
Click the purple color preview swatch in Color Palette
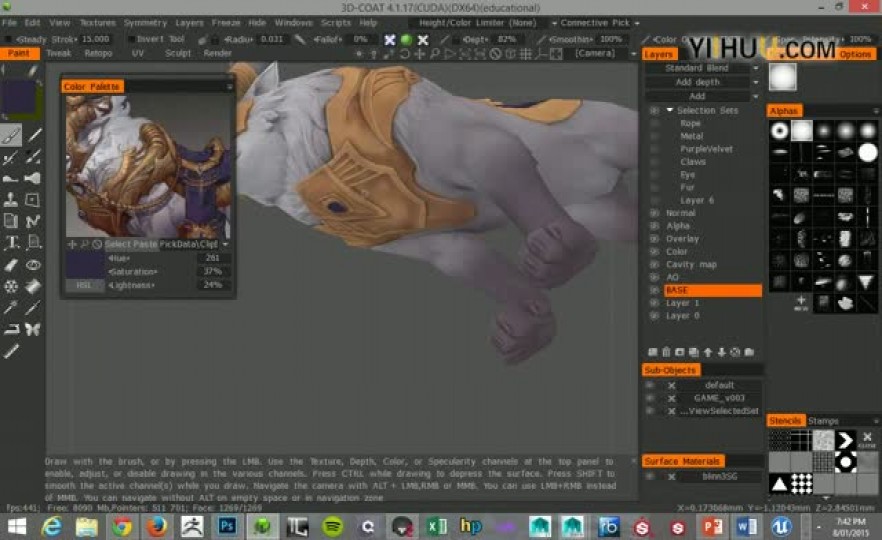pyautogui.click(x=85, y=265)
